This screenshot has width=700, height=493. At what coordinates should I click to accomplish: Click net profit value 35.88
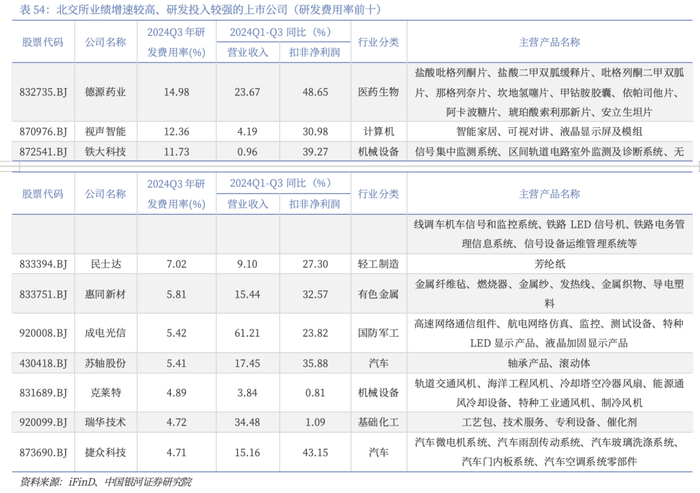point(315,363)
